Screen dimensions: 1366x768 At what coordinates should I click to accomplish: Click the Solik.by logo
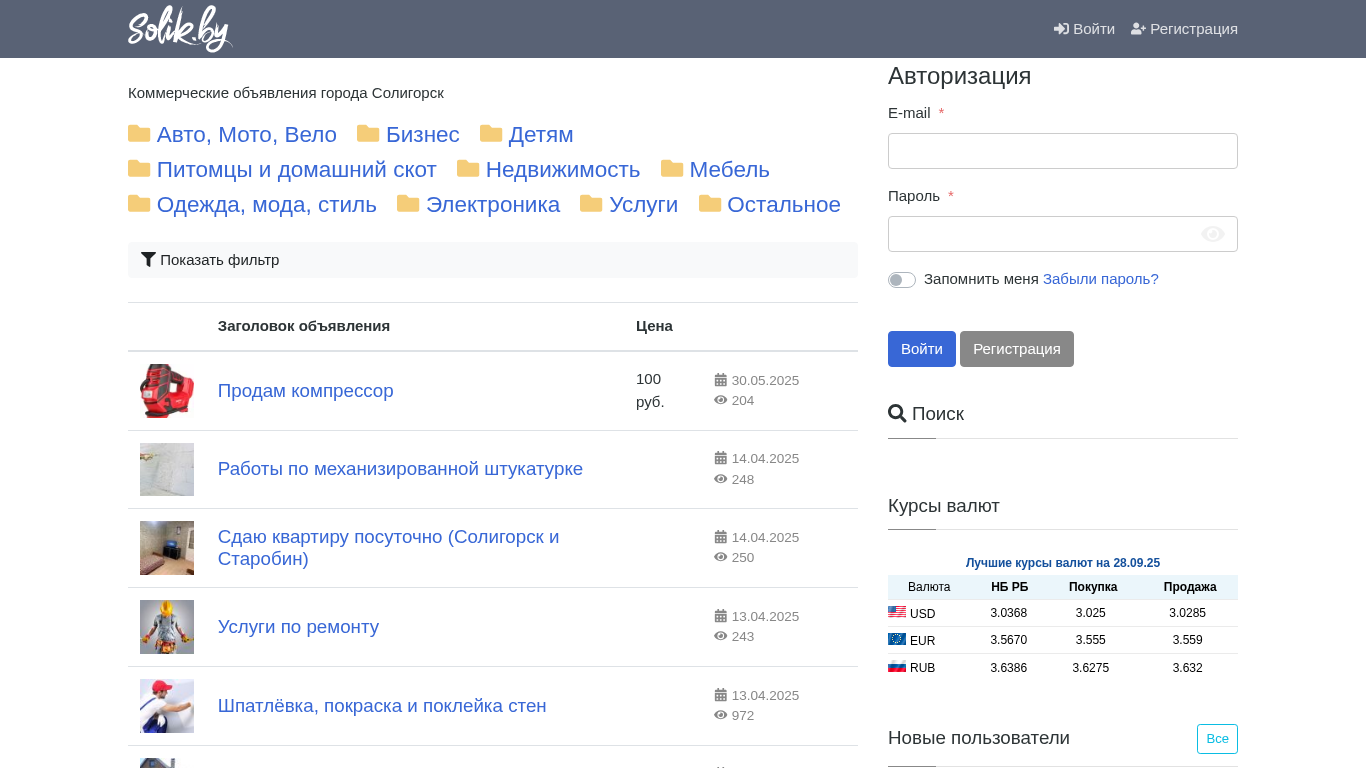point(180,28)
